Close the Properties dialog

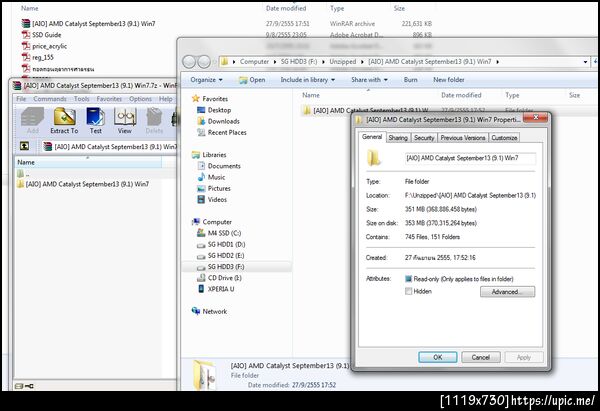click(x=535, y=117)
